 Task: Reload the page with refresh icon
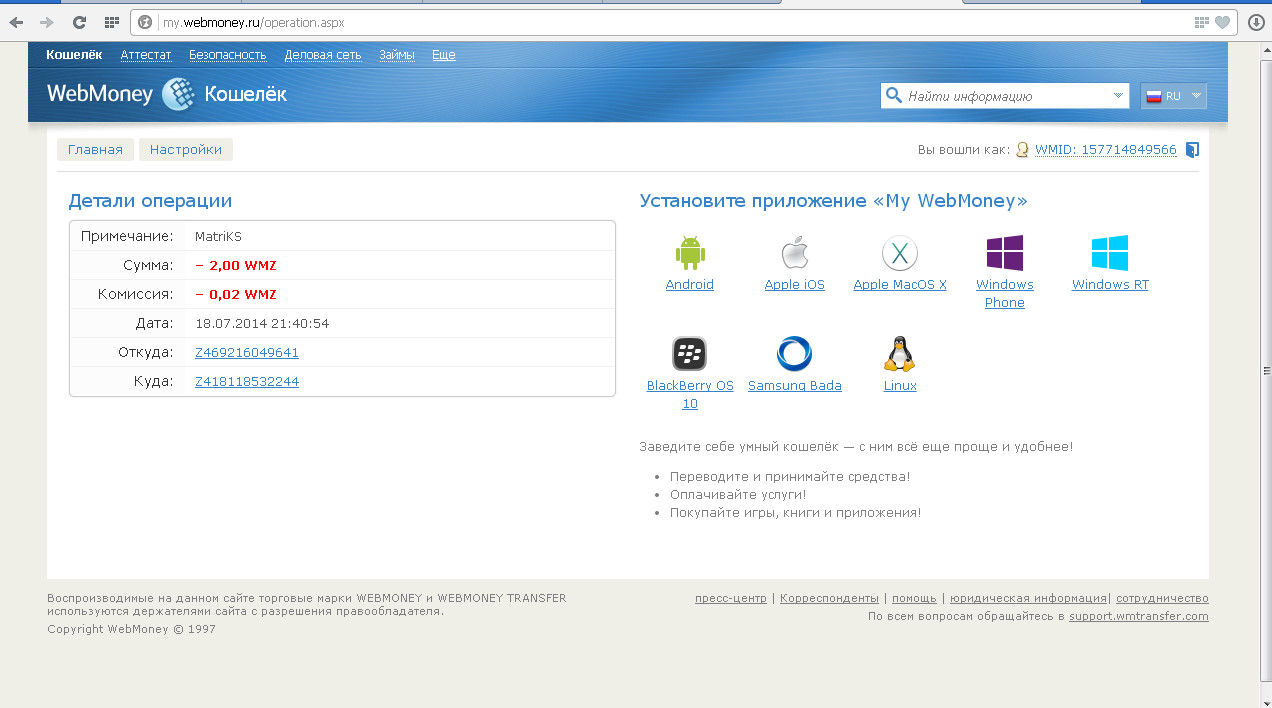(x=79, y=22)
